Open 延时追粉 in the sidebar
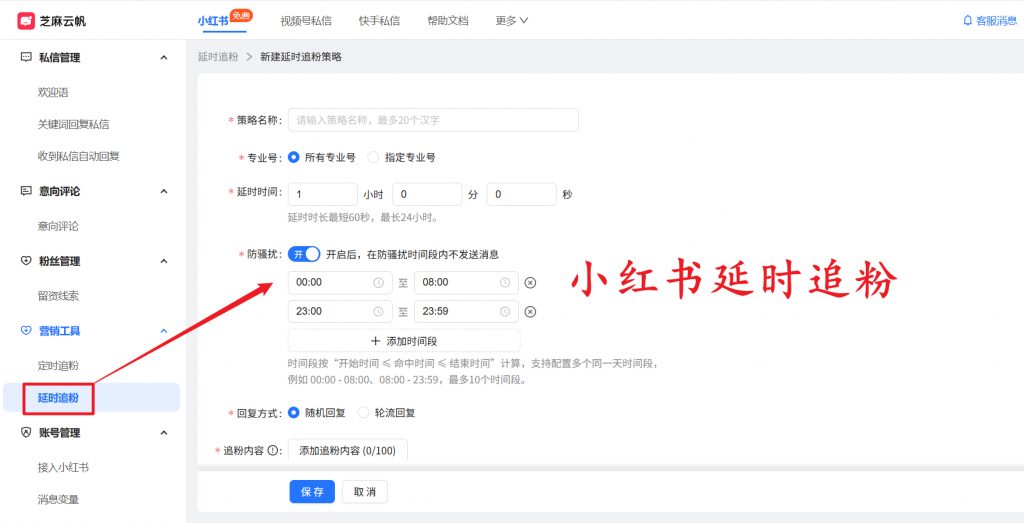1024x523 pixels. (x=58, y=398)
